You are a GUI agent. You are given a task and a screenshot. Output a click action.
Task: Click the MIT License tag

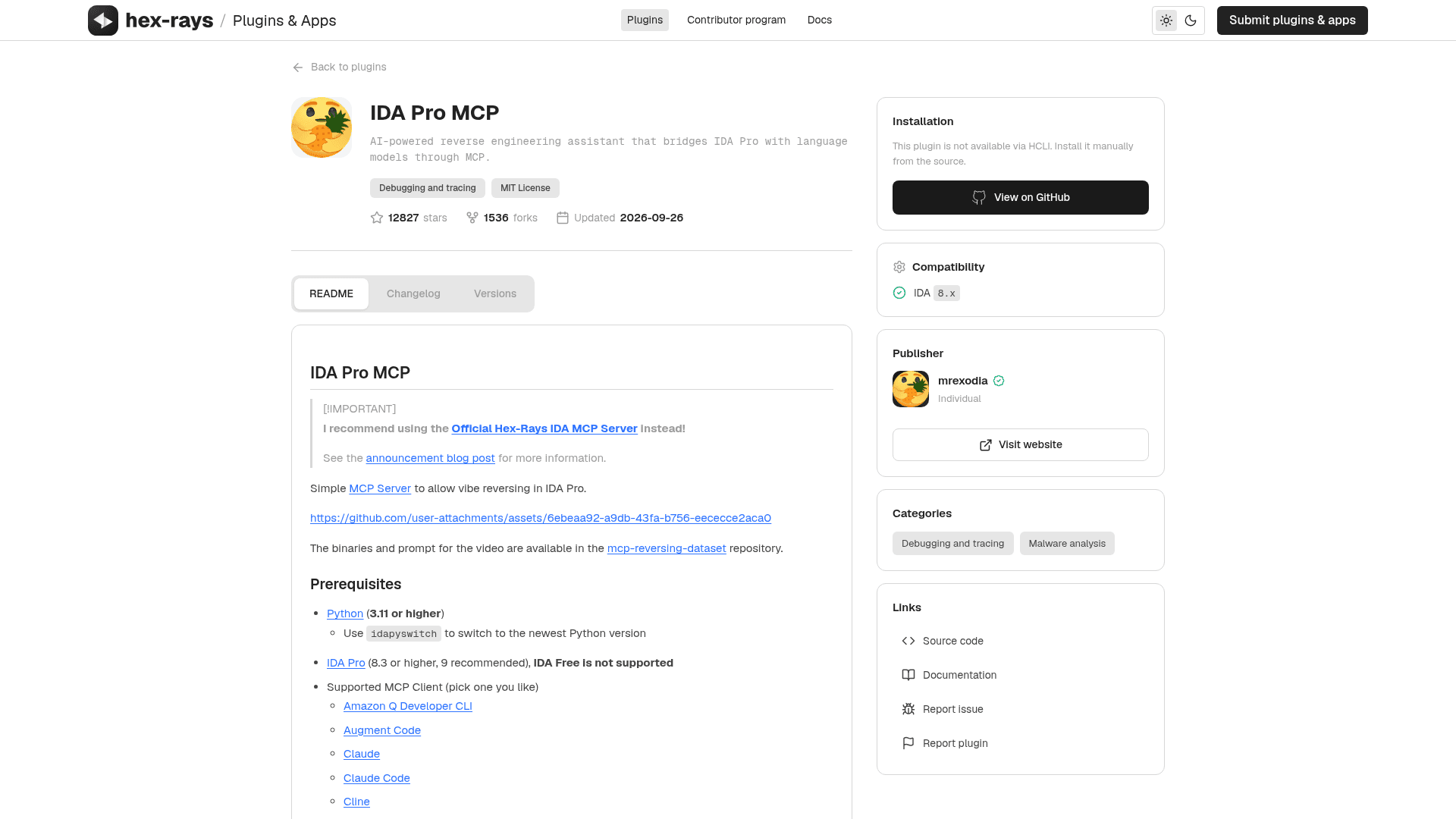point(526,188)
